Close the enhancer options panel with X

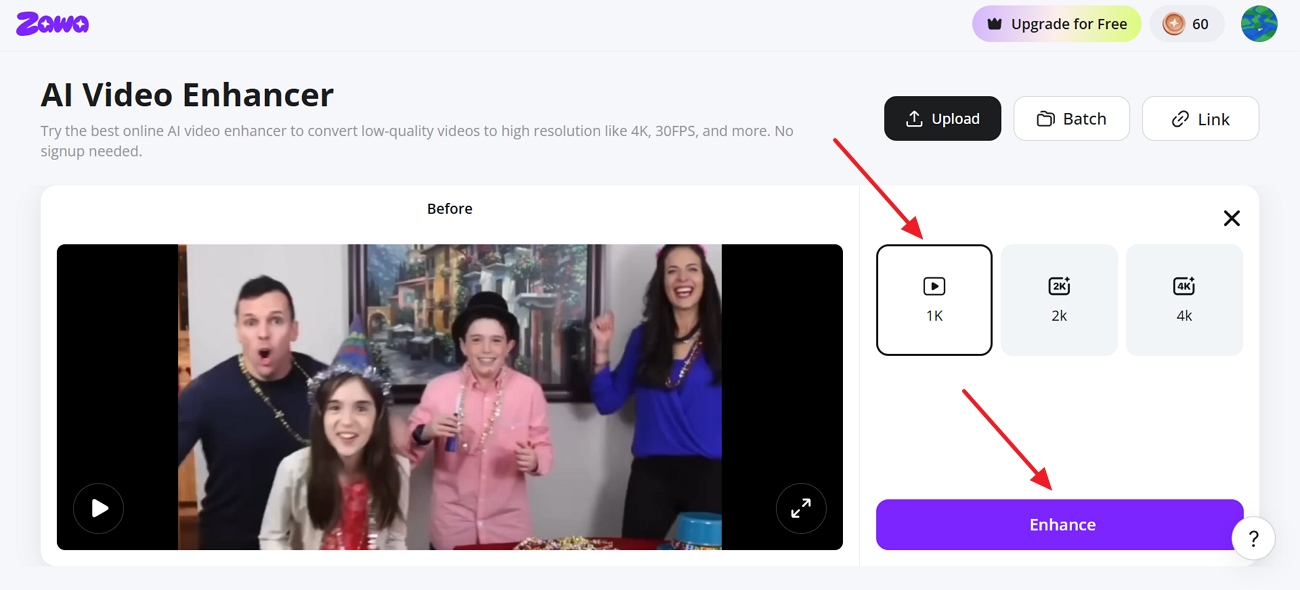1232,218
